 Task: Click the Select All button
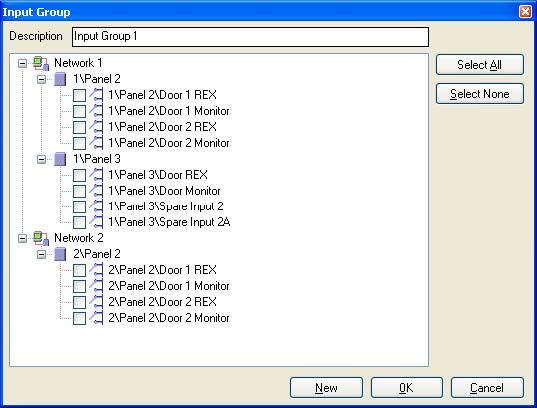tap(479, 65)
